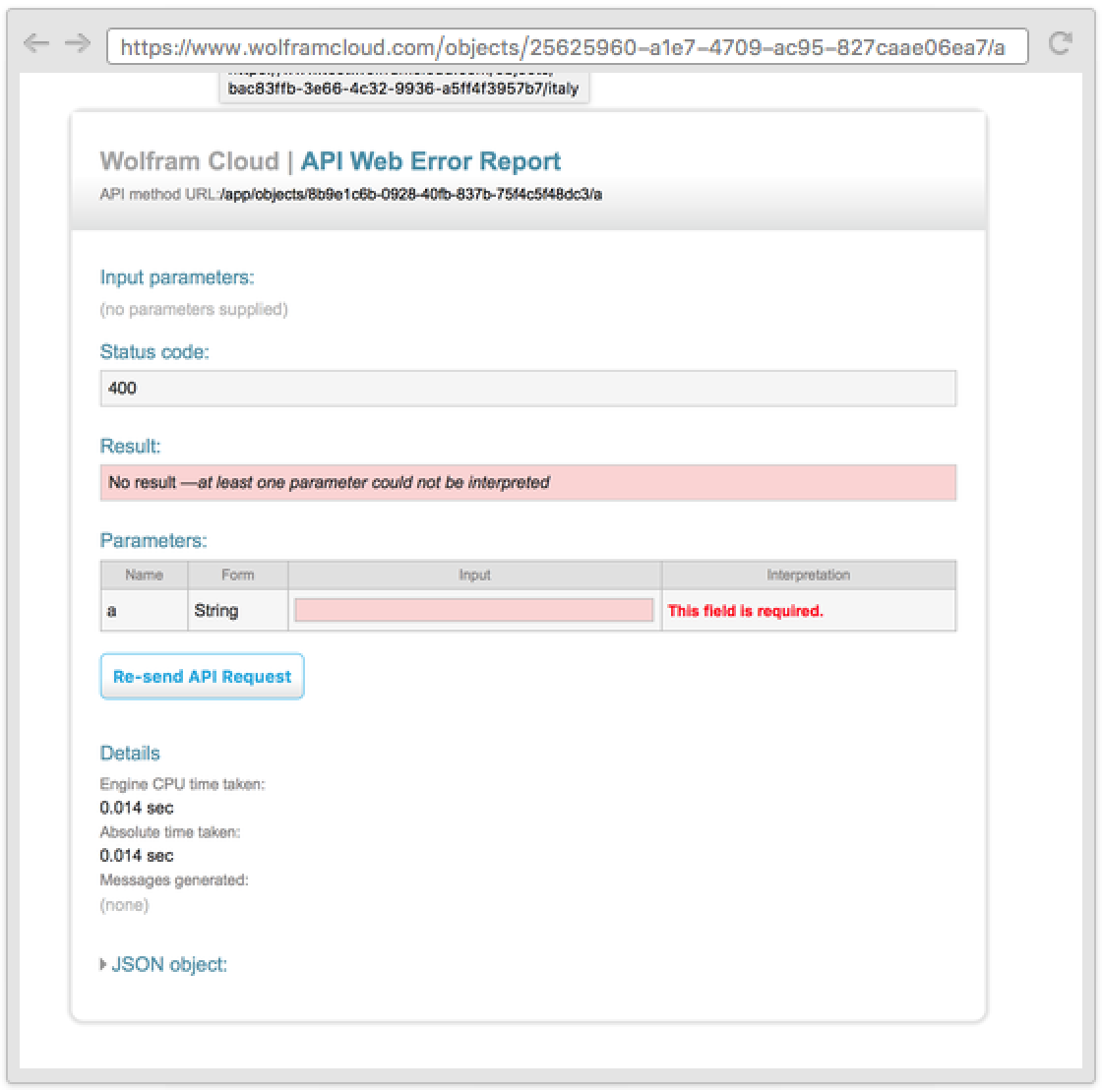Click the String cell in parameters table
The width and height of the screenshot is (1102, 1092).
[216, 611]
